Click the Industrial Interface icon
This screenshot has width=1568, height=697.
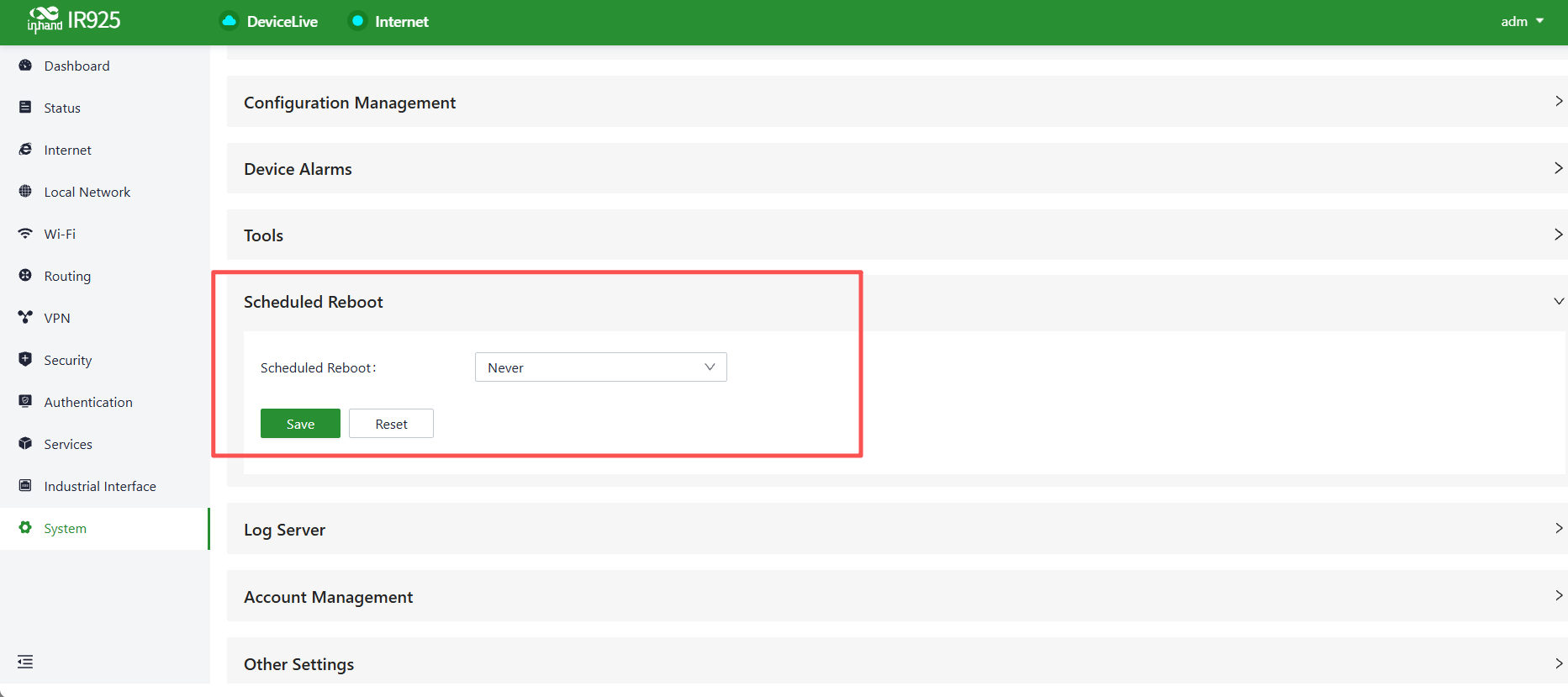click(25, 486)
